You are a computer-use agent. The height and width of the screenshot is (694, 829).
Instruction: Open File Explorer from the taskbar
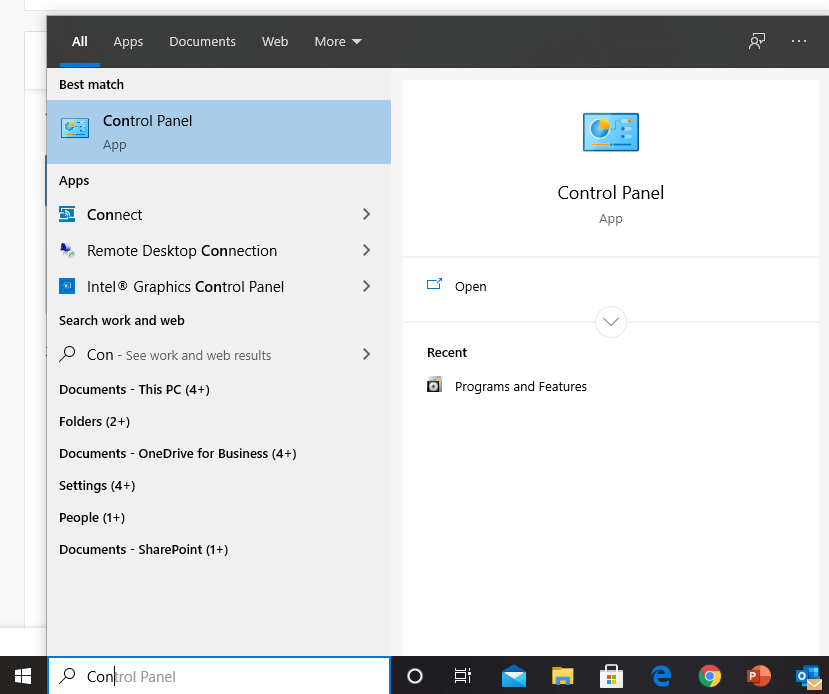(x=563, y=676)
